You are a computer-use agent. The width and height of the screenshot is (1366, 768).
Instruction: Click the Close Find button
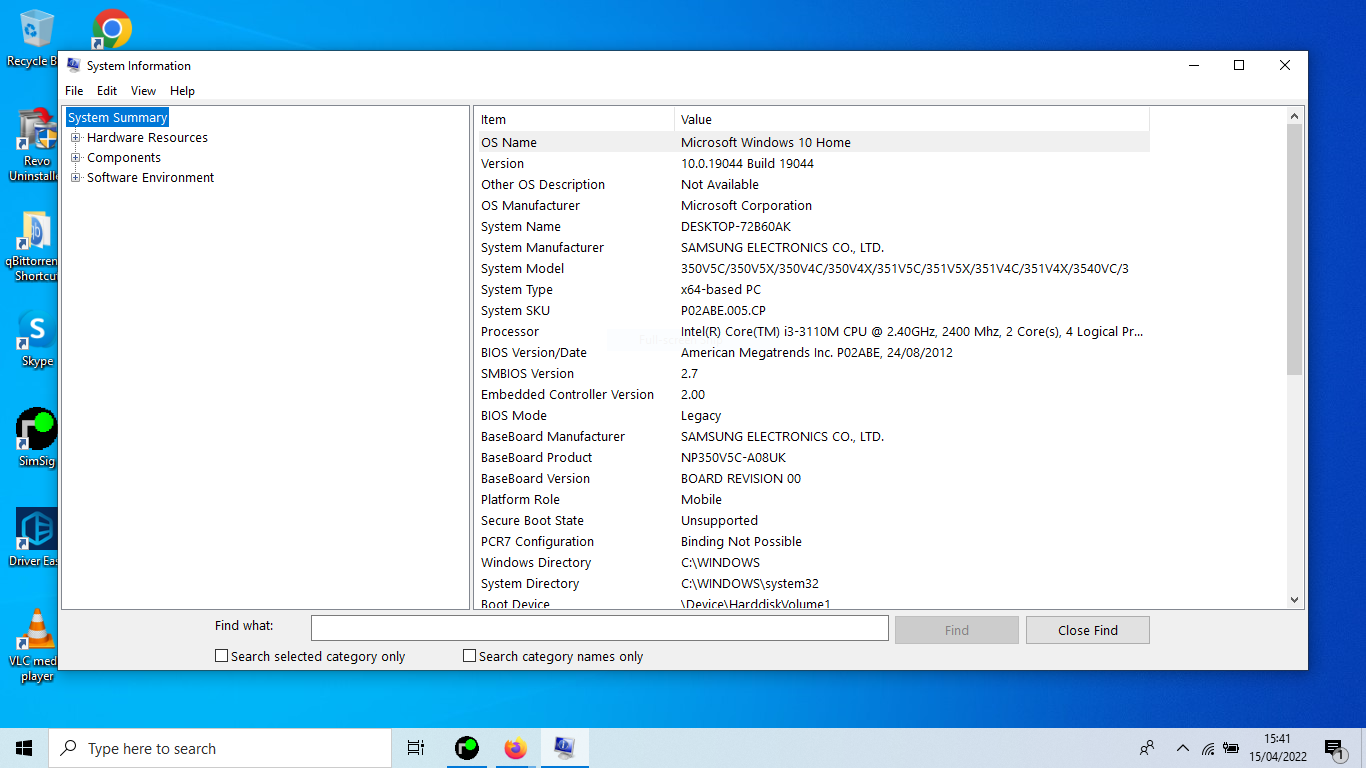(1088, 630)
